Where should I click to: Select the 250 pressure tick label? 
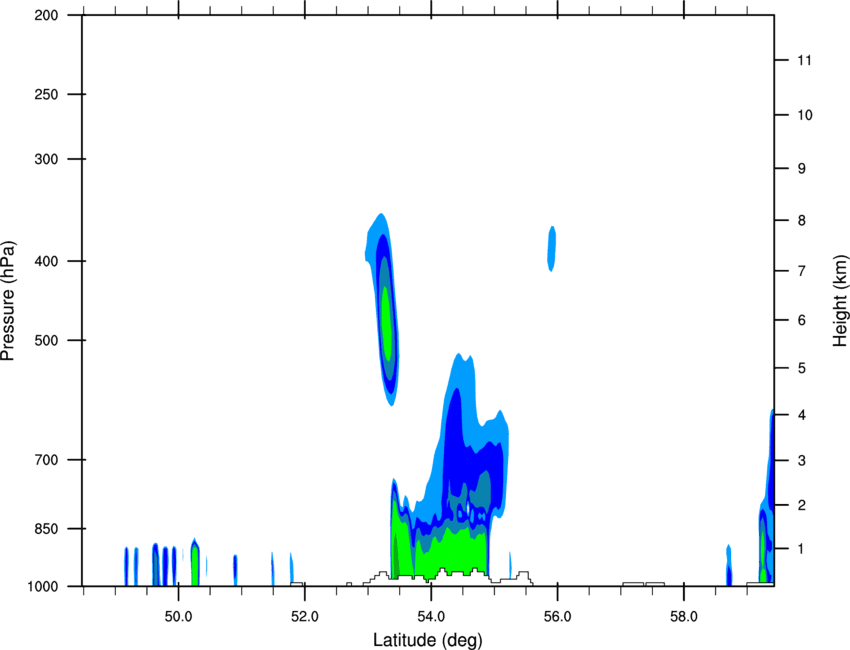46,94
